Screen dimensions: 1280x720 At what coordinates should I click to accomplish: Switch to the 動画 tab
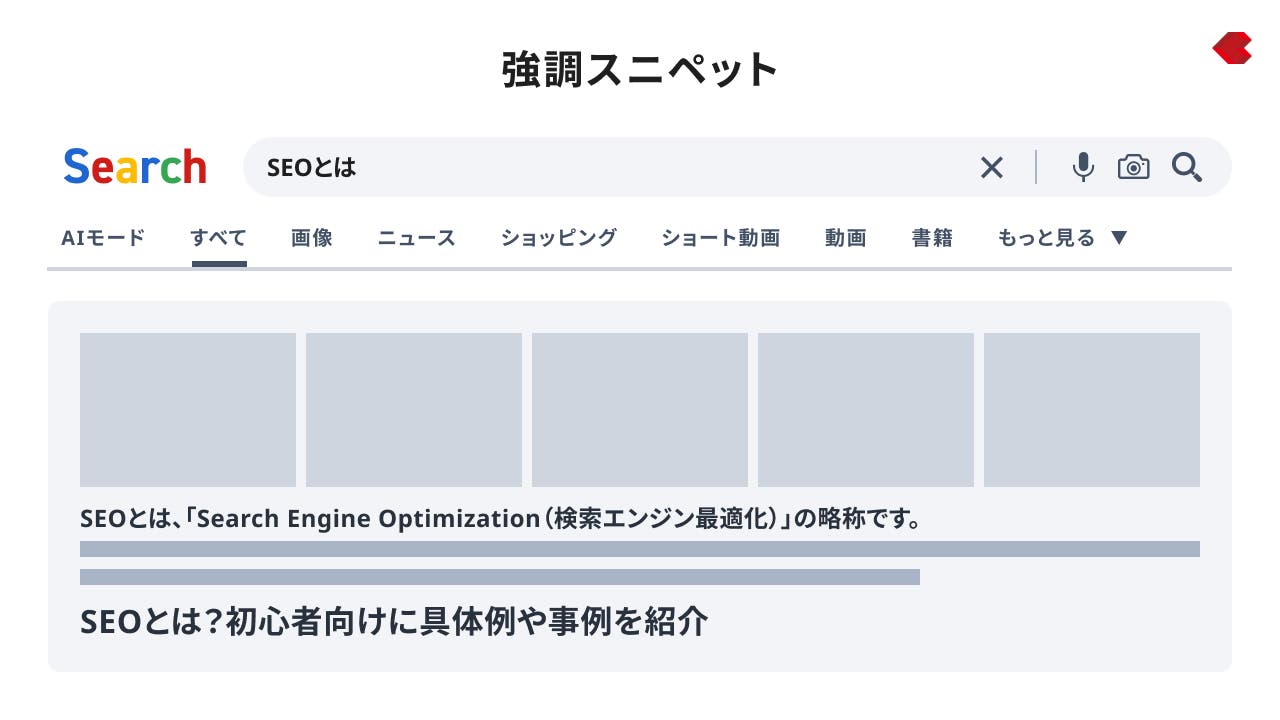point(846,238)
